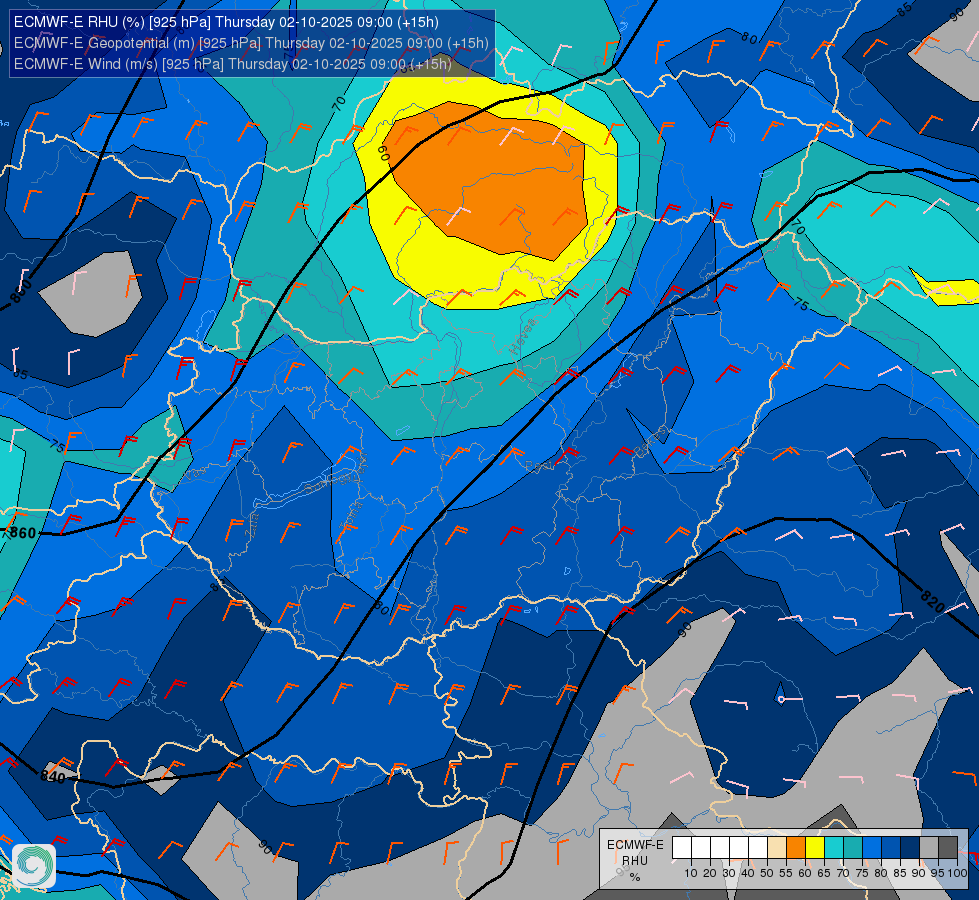Click the legend tick value 100
The image size is (979, 900).
(957, 873)
